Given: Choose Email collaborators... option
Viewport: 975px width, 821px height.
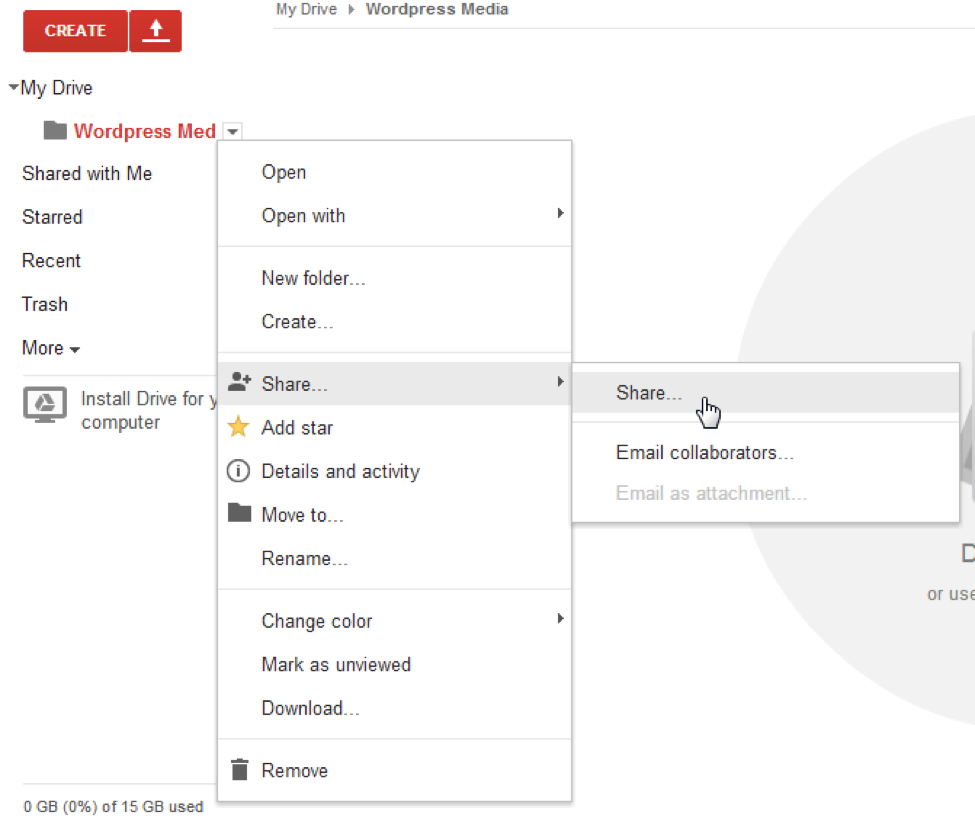Looking at the screenshot, I should tap(705, 452).
